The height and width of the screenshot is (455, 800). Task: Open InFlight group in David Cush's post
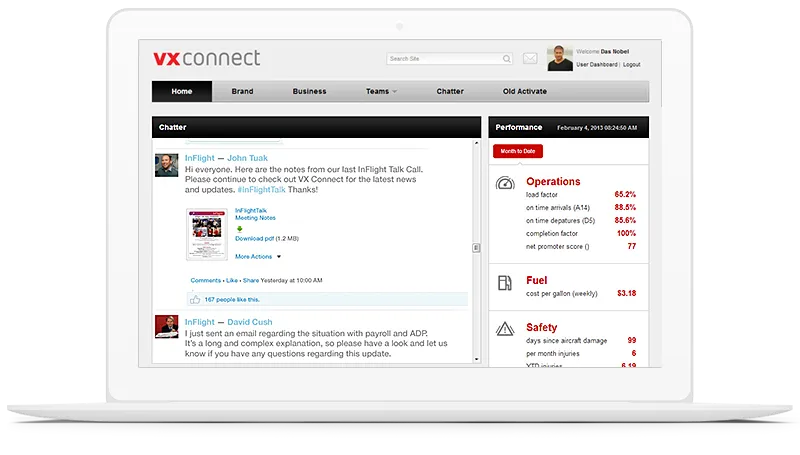[x=199, y=322]
